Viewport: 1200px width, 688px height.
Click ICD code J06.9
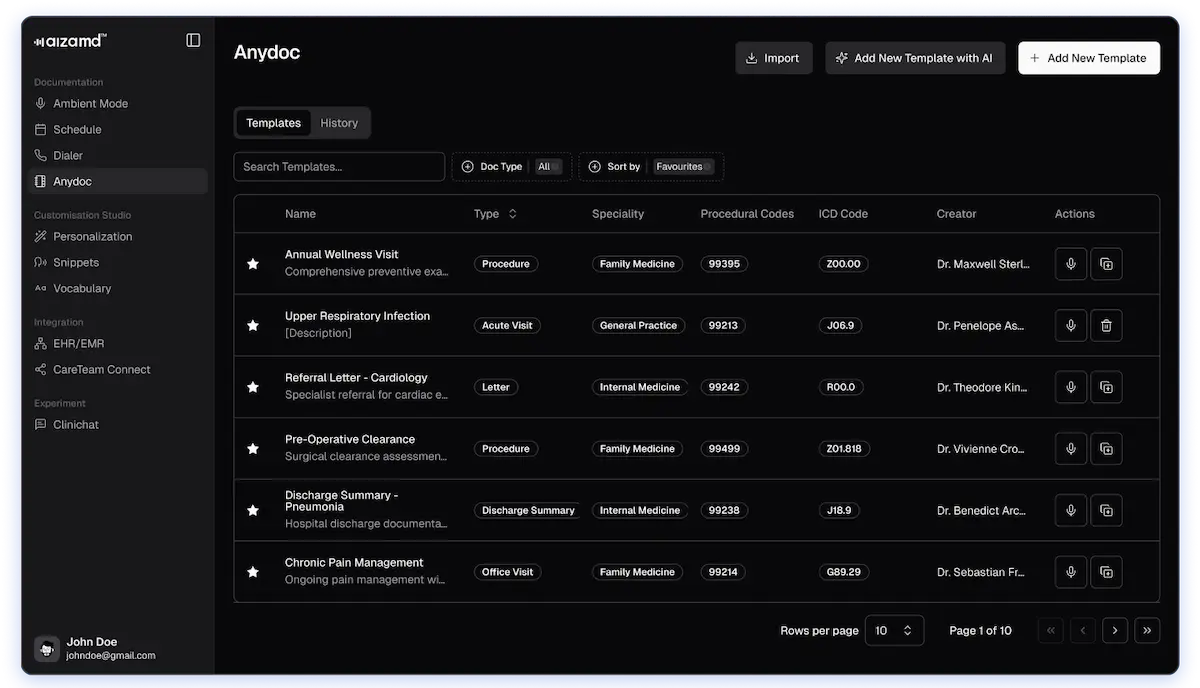coord(840,325)
